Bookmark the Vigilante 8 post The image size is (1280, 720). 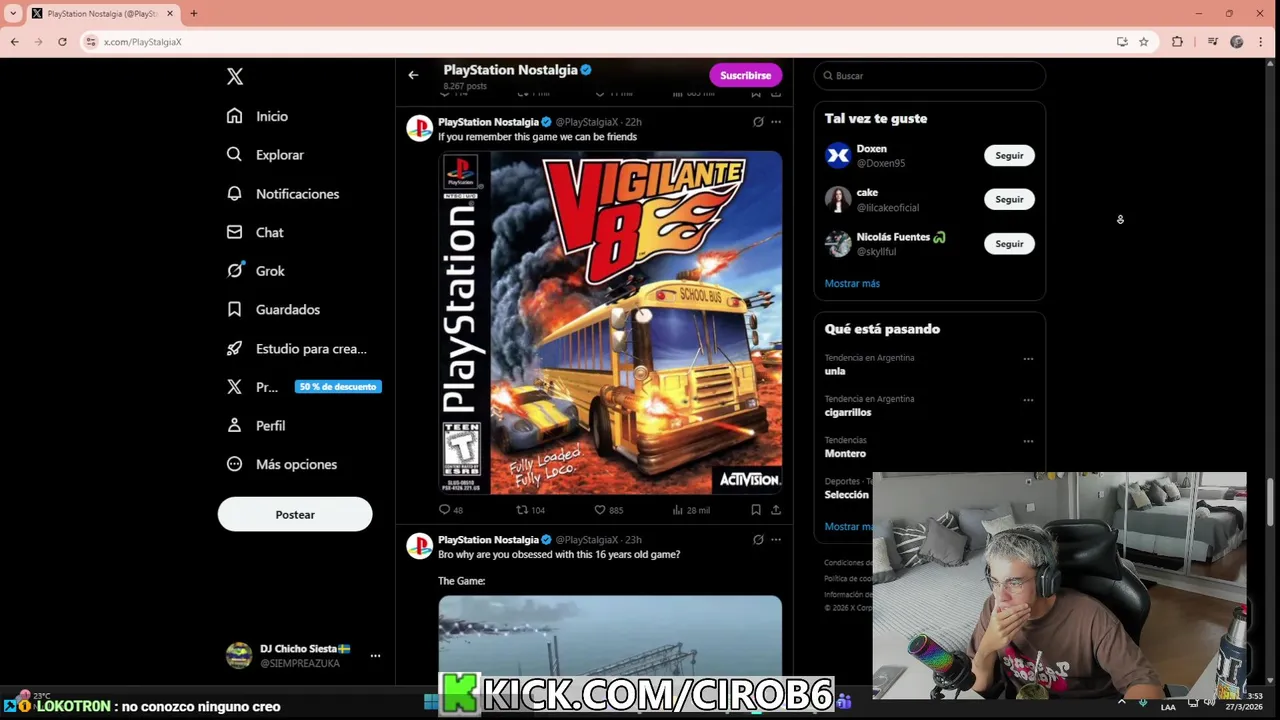point(756,510)
